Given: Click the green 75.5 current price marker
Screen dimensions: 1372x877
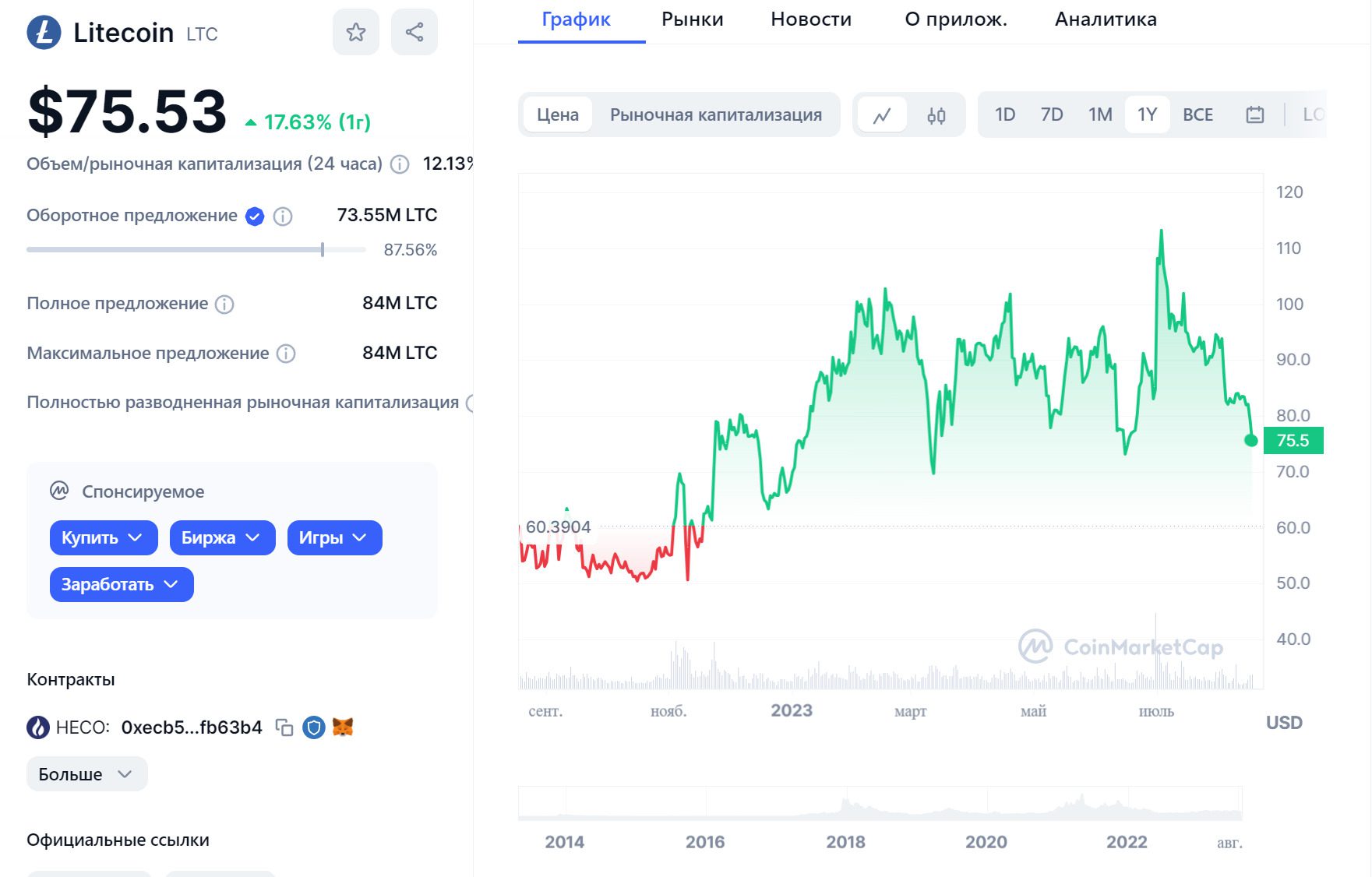Looking at the screenshot, I should (1293, 441).
